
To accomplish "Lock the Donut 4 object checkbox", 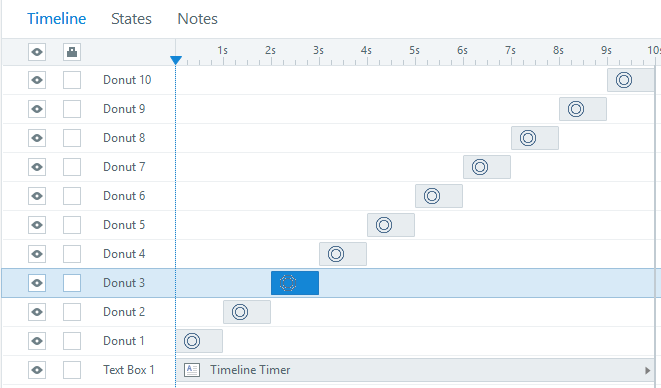I will coord(72,254).
